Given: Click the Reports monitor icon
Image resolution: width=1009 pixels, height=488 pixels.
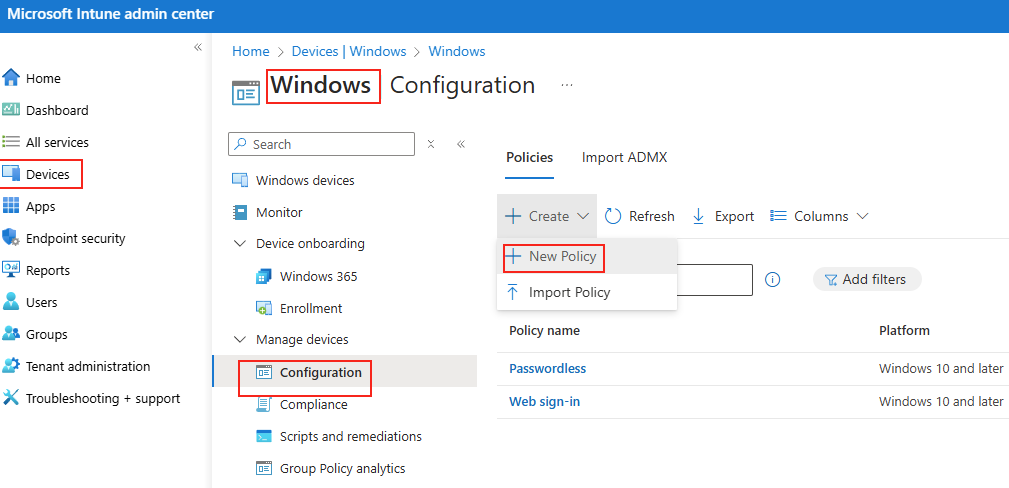Looking at the screenshot, I should coord(11,270).
